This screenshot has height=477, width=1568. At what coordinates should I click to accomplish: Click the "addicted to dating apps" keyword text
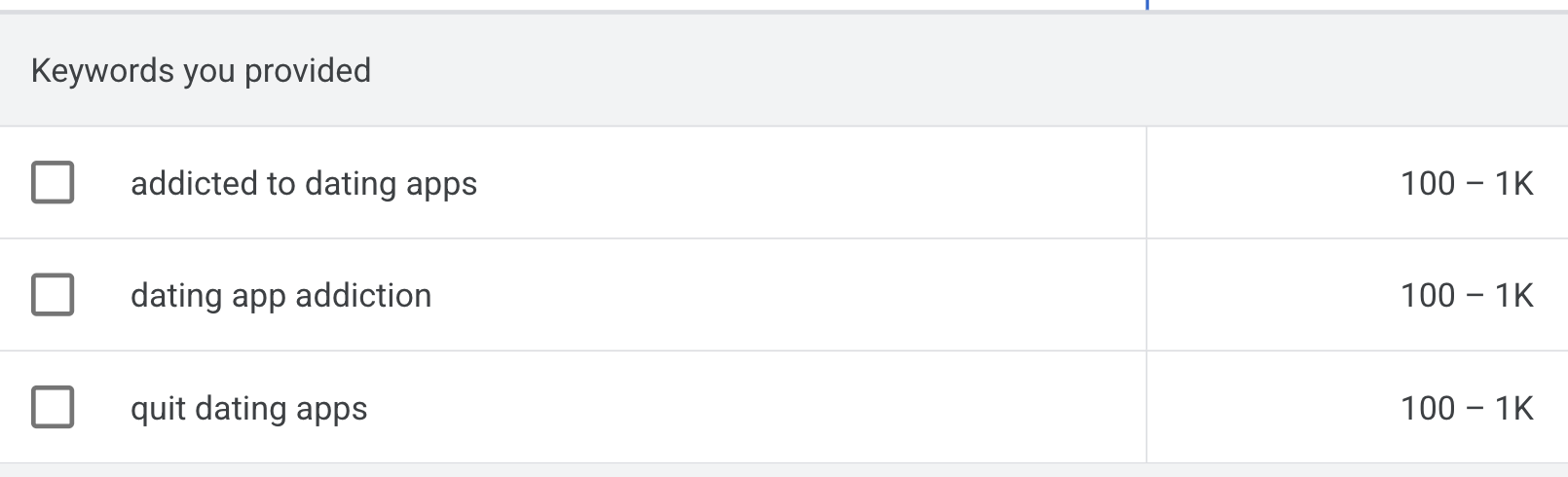pos(303,184)
